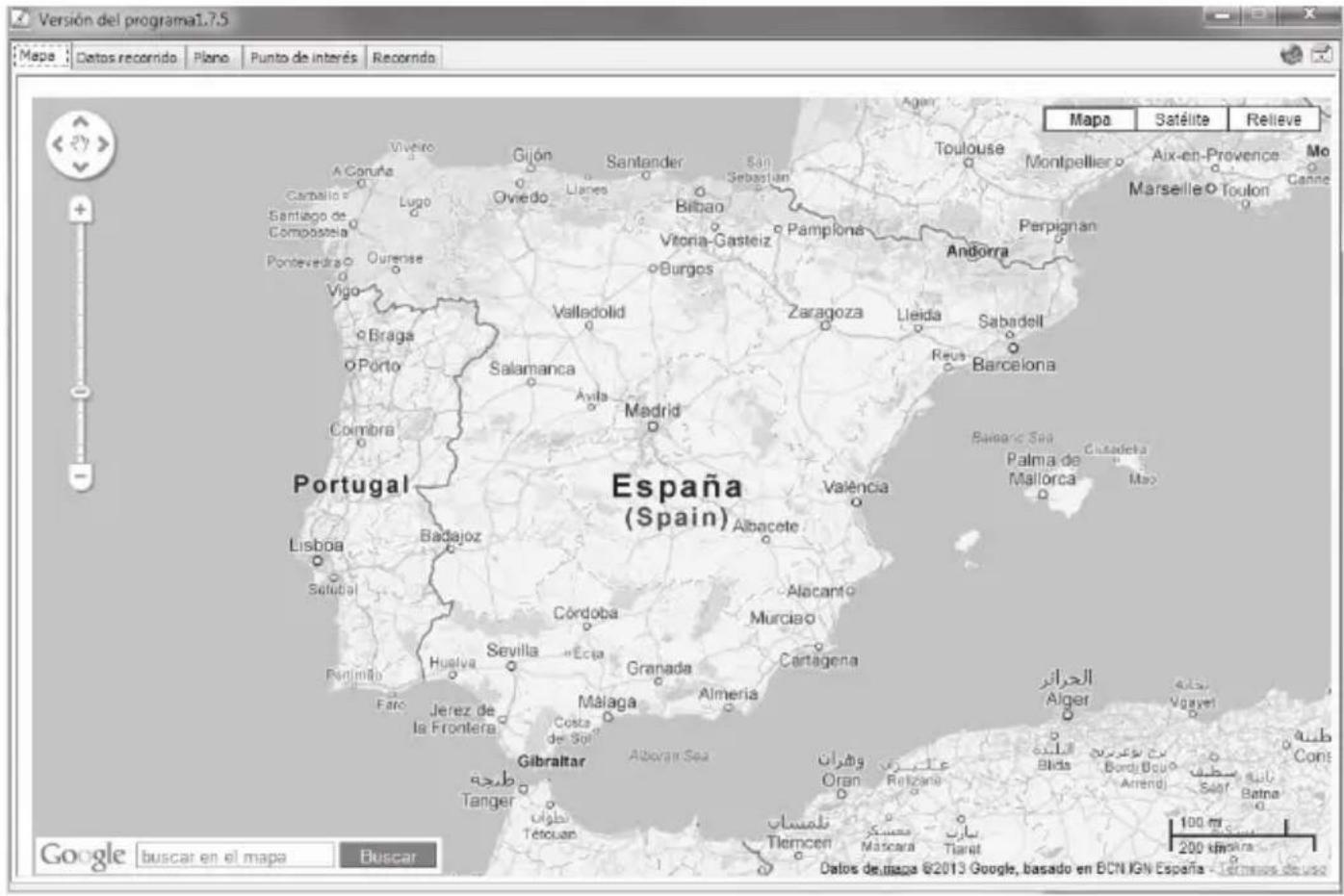Click the Buscar search button
The width and height of the screenshot is (1344, 896).
tap(388, 856)
